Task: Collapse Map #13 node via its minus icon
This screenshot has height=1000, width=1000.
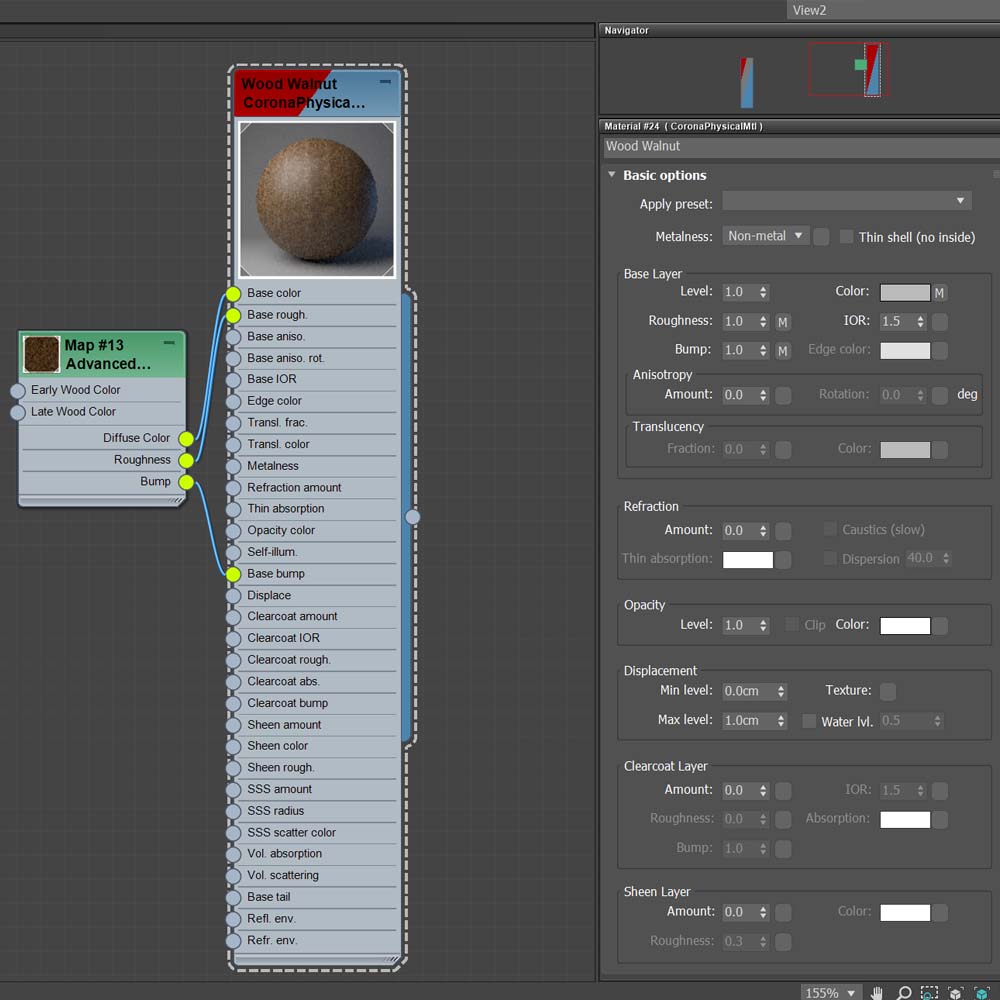Action: pos(169,343)
